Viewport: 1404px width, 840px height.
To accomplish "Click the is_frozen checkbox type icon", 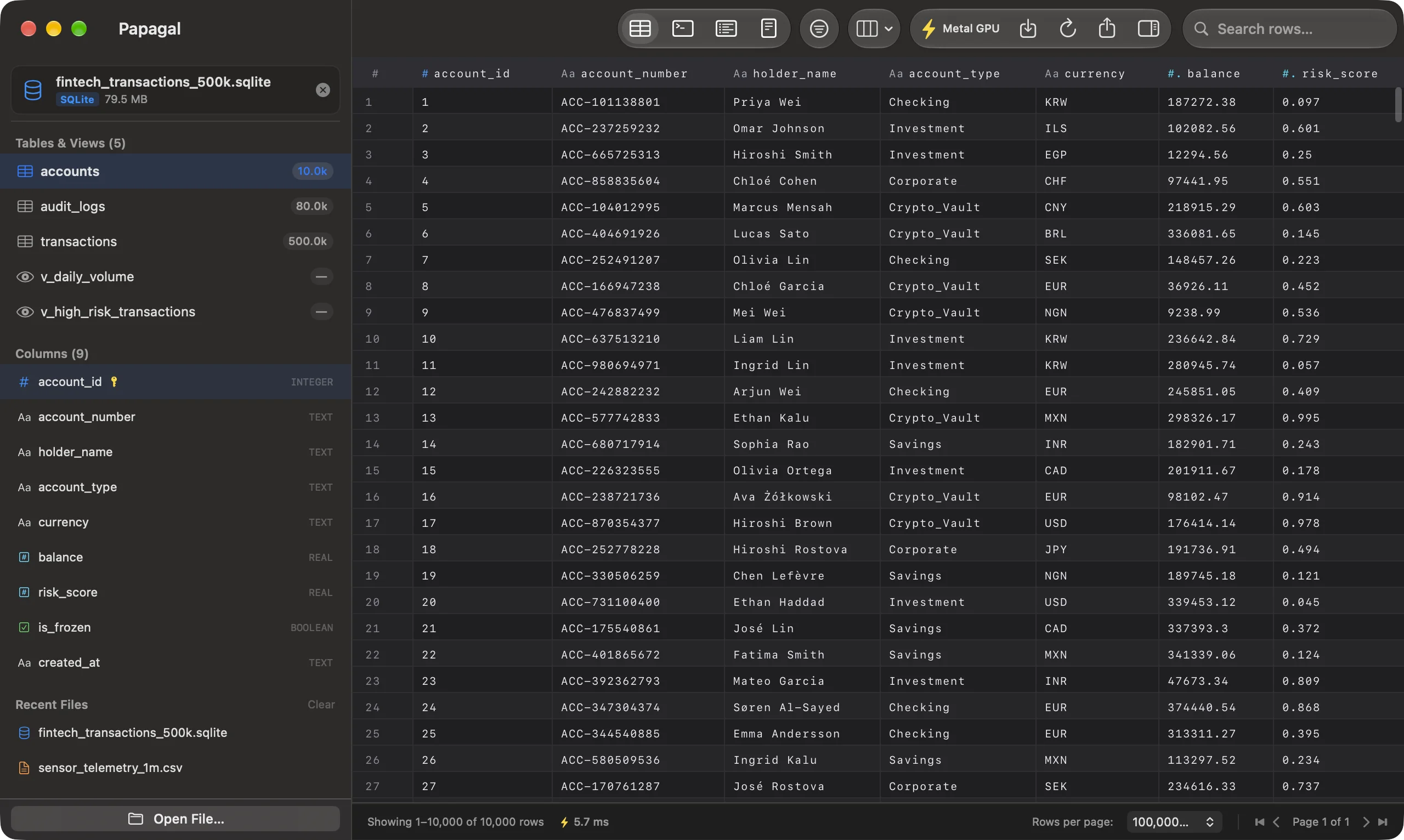I will [x=24, y=627].
